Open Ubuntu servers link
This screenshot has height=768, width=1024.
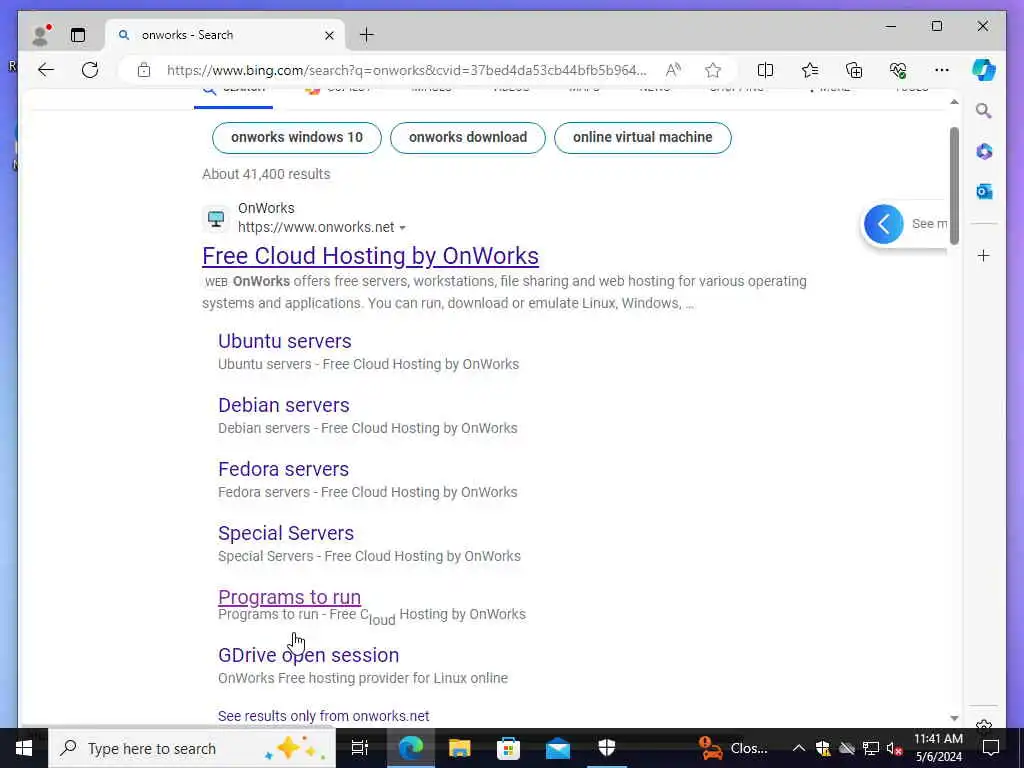285,341
